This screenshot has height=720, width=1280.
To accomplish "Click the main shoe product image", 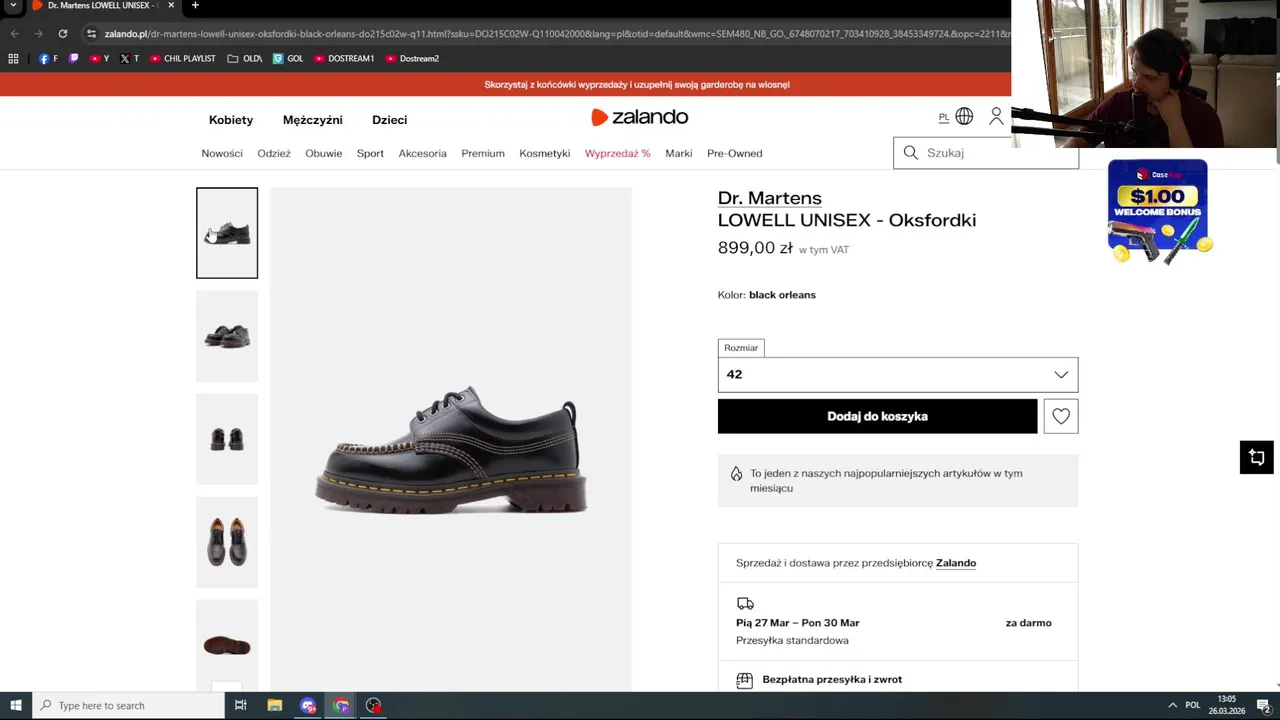I will [451, 440].
